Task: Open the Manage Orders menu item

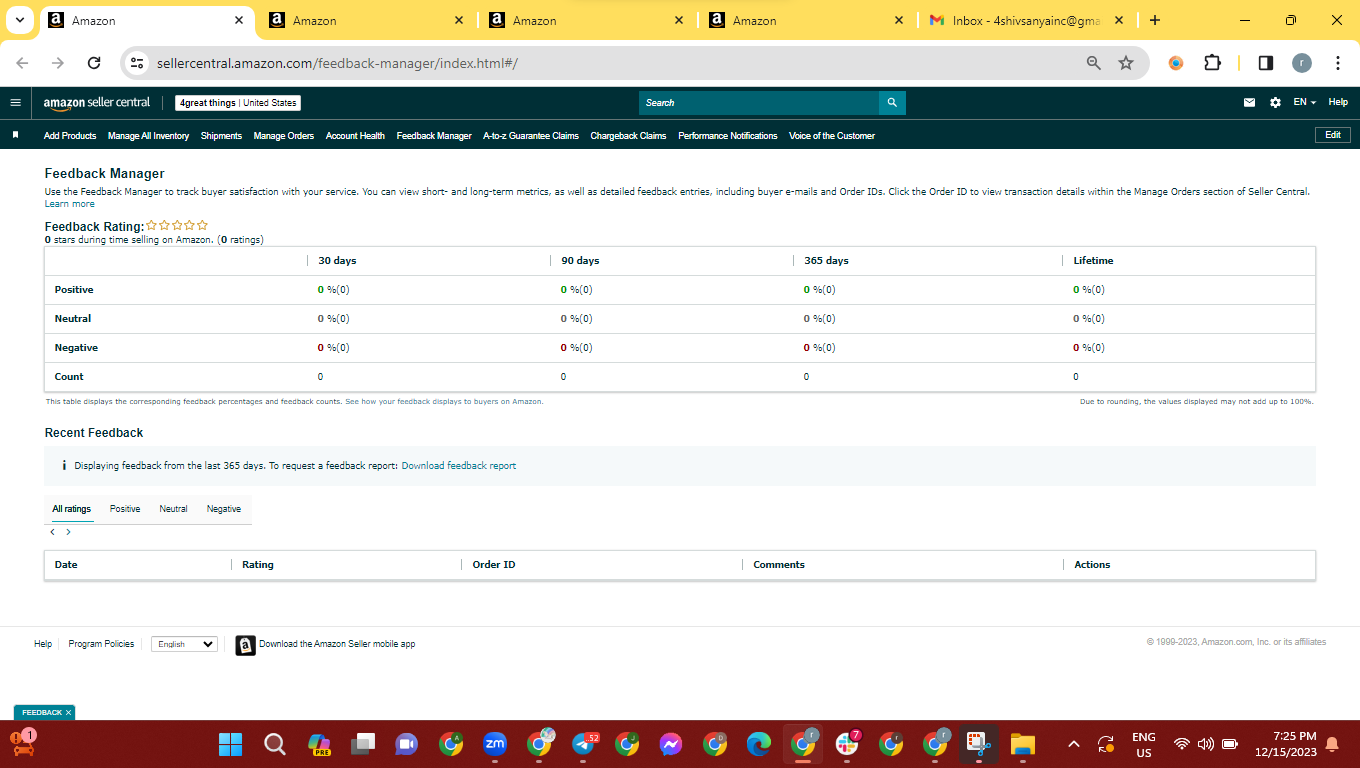Action: tap(284, 136)
